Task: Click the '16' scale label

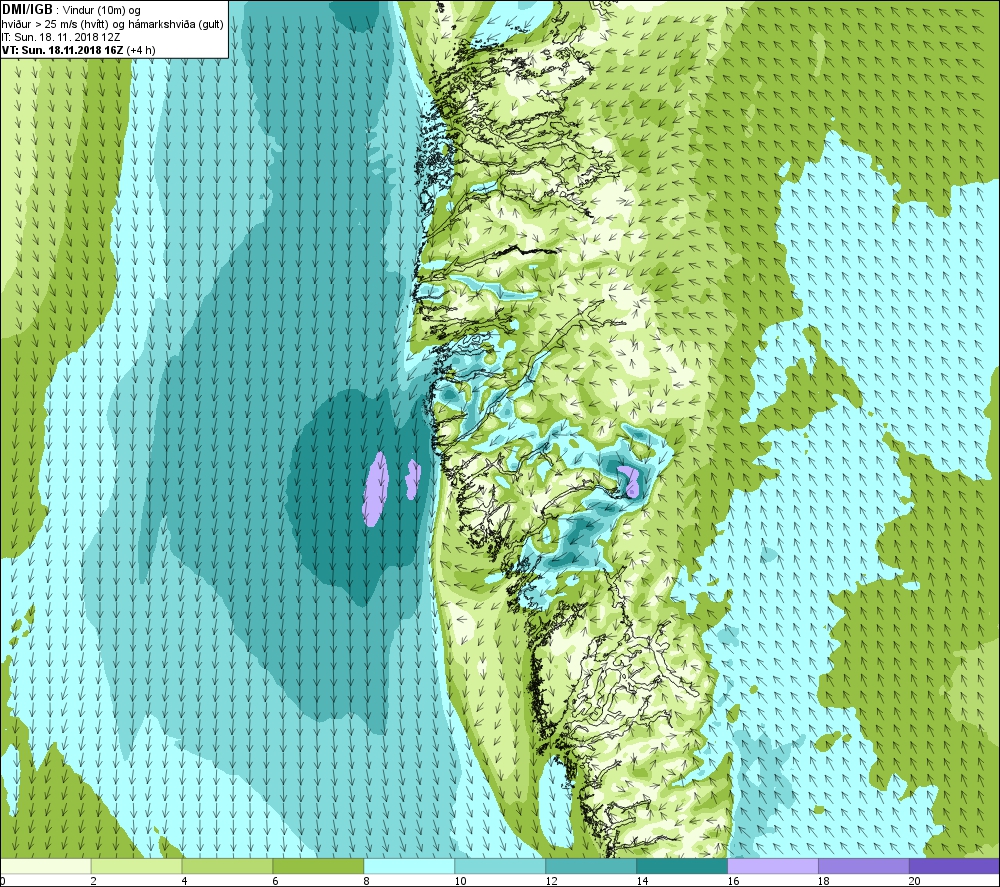Action: (733, 881)
